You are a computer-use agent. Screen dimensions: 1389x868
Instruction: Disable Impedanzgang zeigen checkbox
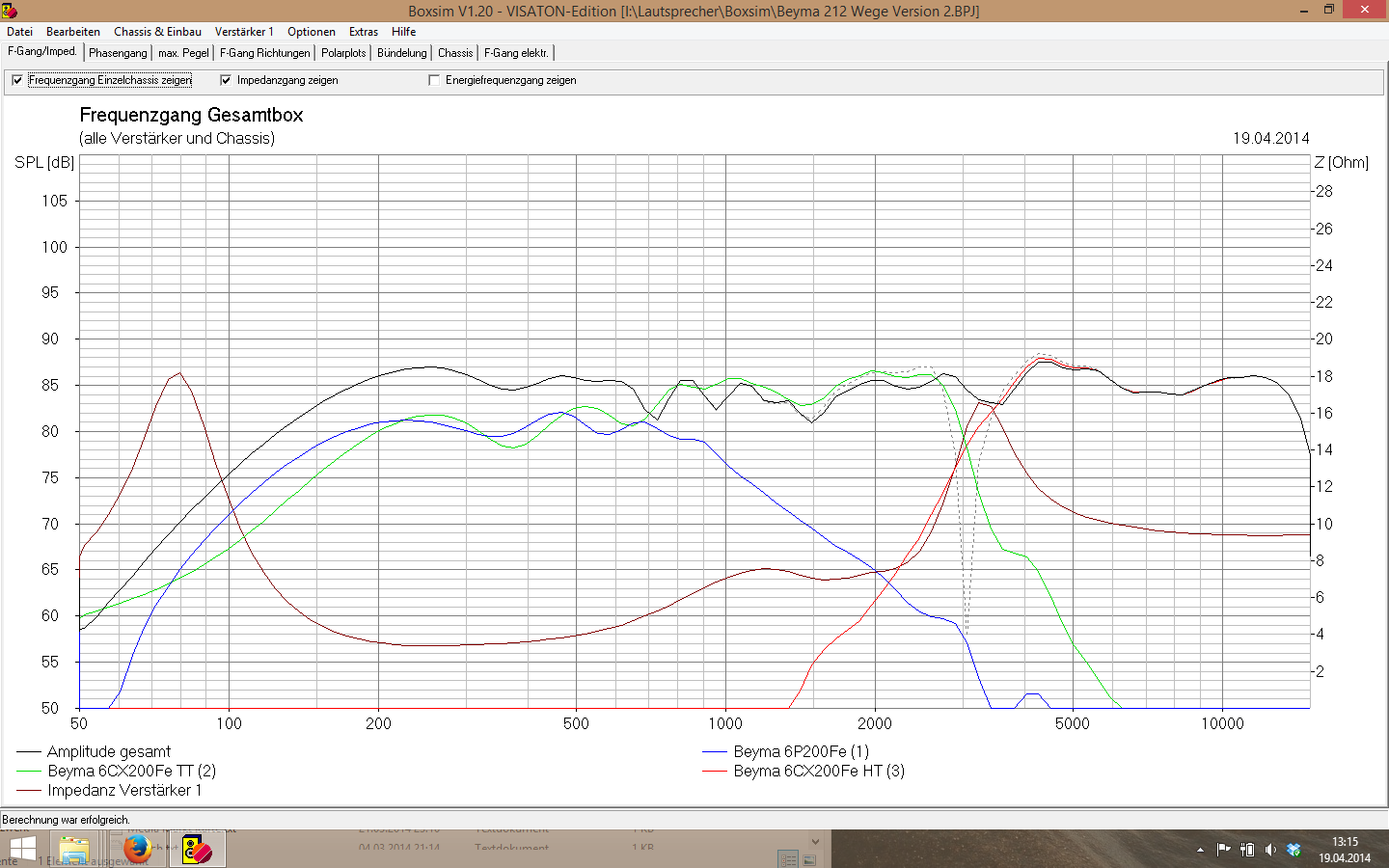[x=226, y=80]
